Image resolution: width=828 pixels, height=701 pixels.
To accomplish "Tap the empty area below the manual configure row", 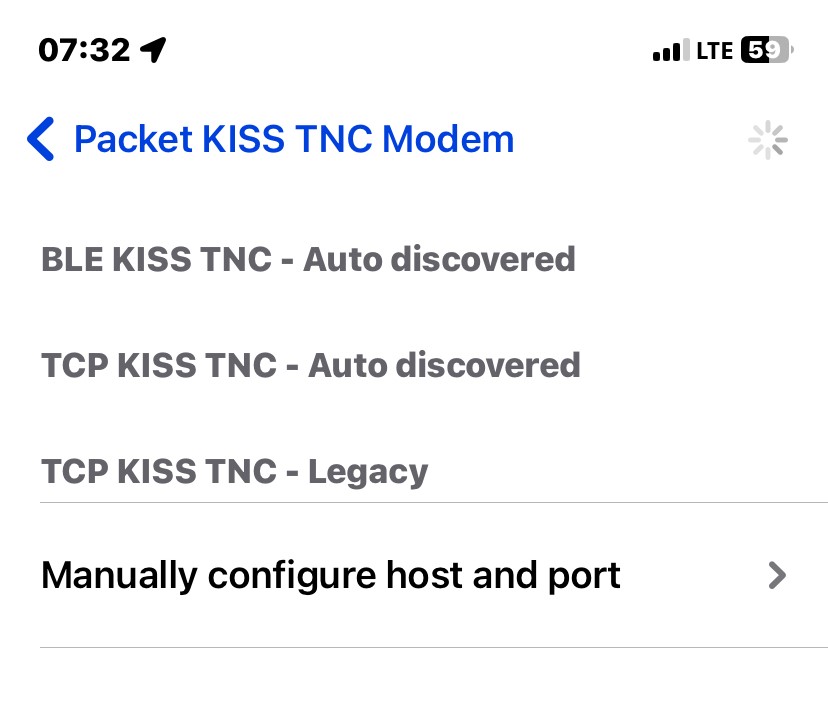I will point(414,675).
